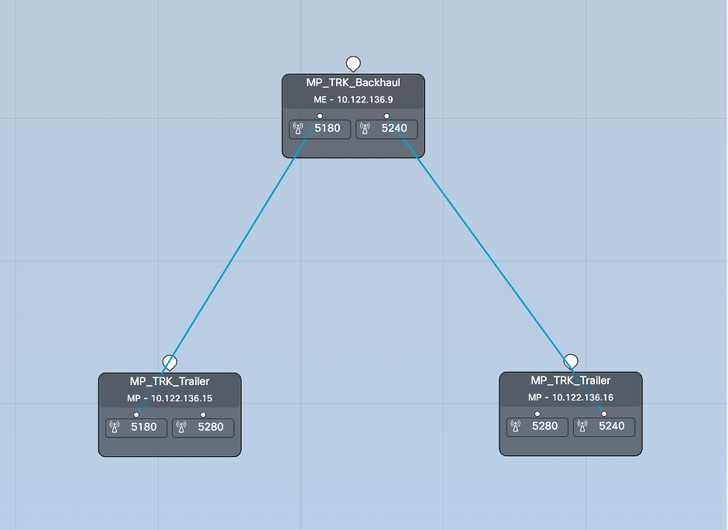Click antenna icon beside 5280 on 10.122.136.15 node

pos(182,427)
